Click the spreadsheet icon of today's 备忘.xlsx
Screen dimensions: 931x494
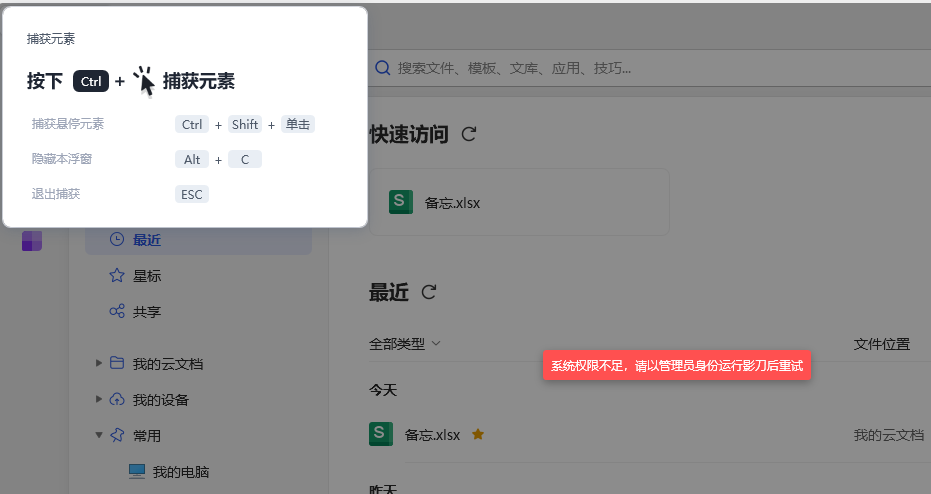point(381,434)
